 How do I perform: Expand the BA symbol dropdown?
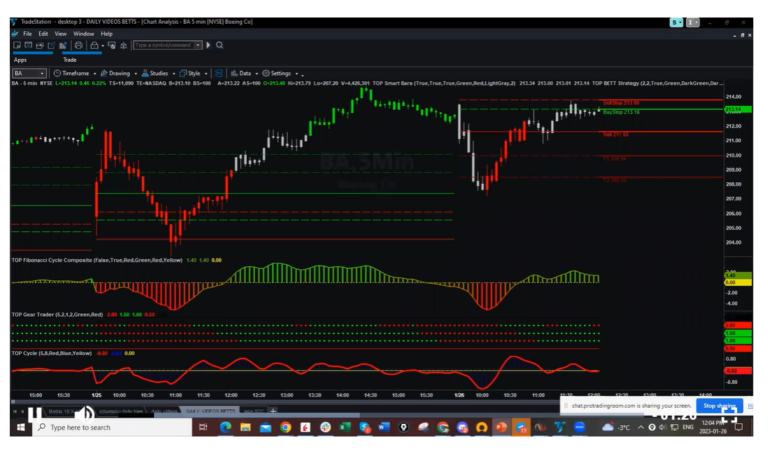click(x=29, y=73)
